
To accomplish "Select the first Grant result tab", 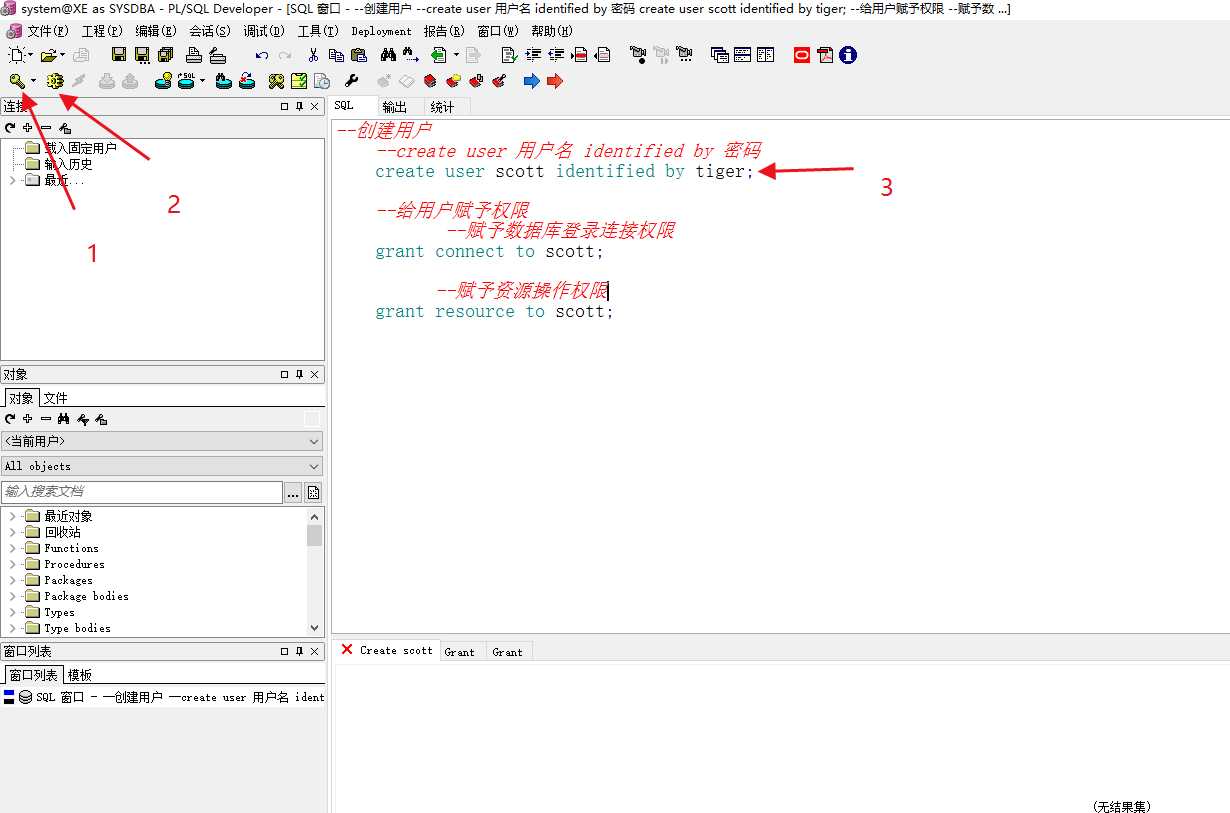I will pos(460,652).
